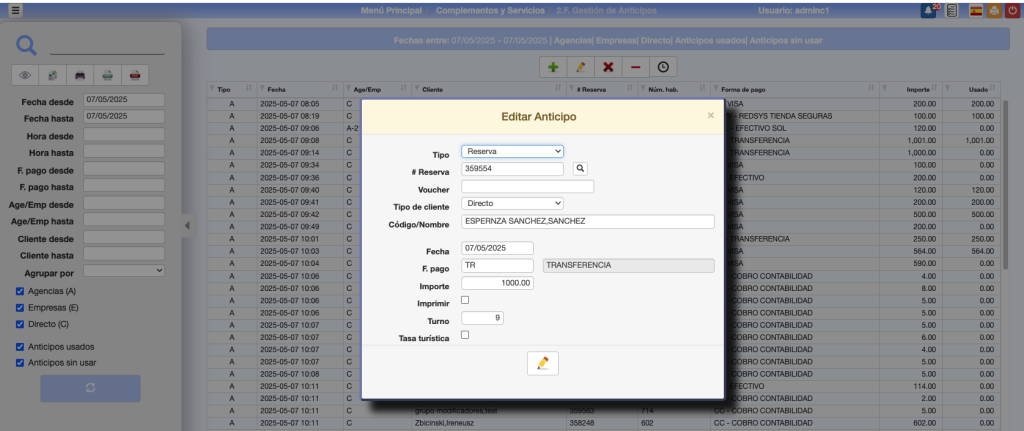The image size is (1024, 431).
Task: Click the green plus add icon
Action: [x=553, y=67]
